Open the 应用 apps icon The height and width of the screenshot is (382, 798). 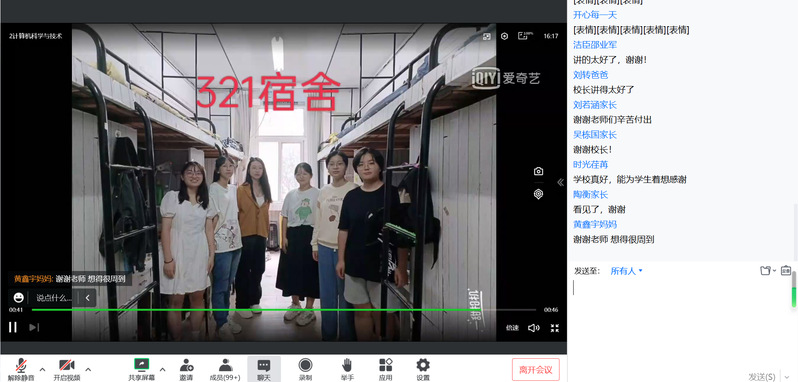tap(386, 370)
